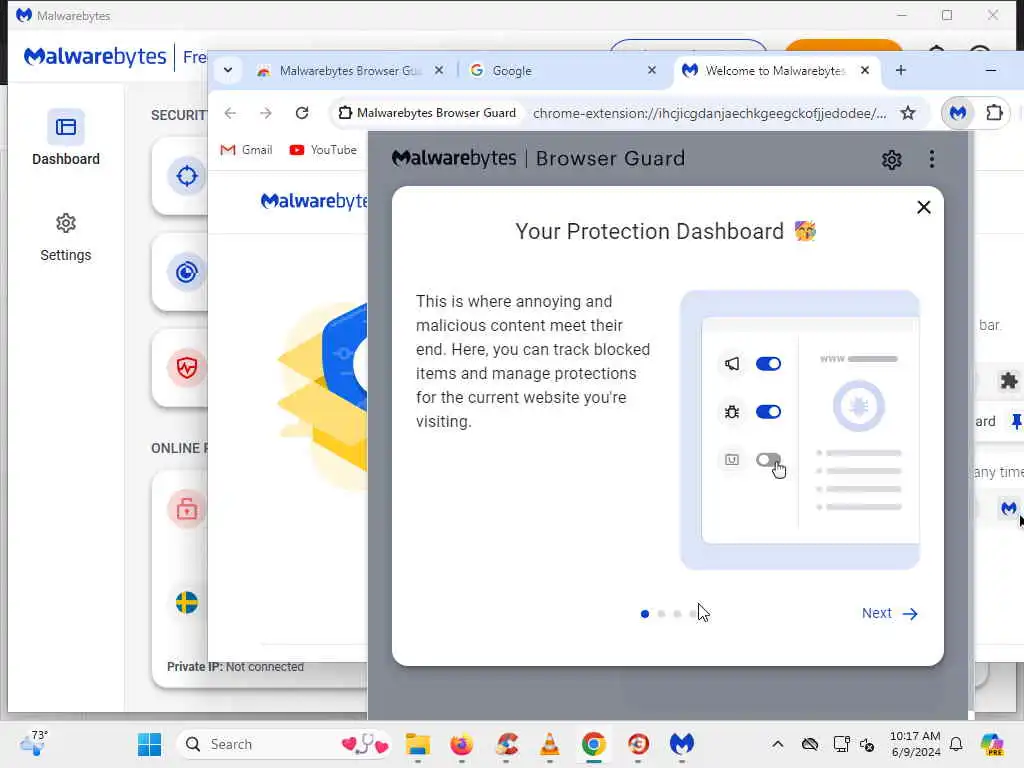Open Malwarebytes from taskbar
1024x768 pixels.
(682, 744)
